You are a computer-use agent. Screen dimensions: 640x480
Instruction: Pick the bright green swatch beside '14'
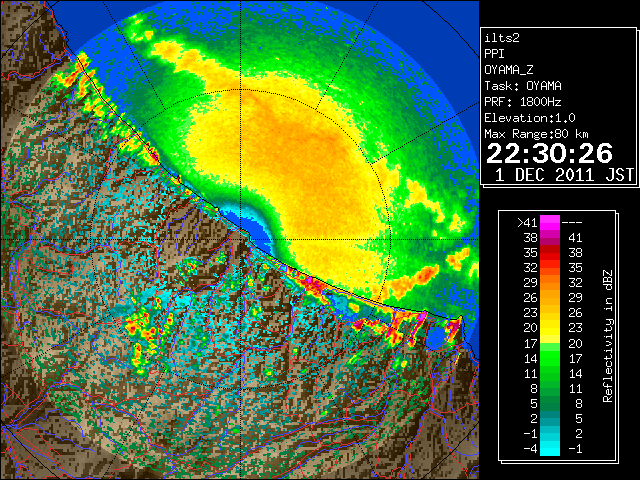coord(550,358)
